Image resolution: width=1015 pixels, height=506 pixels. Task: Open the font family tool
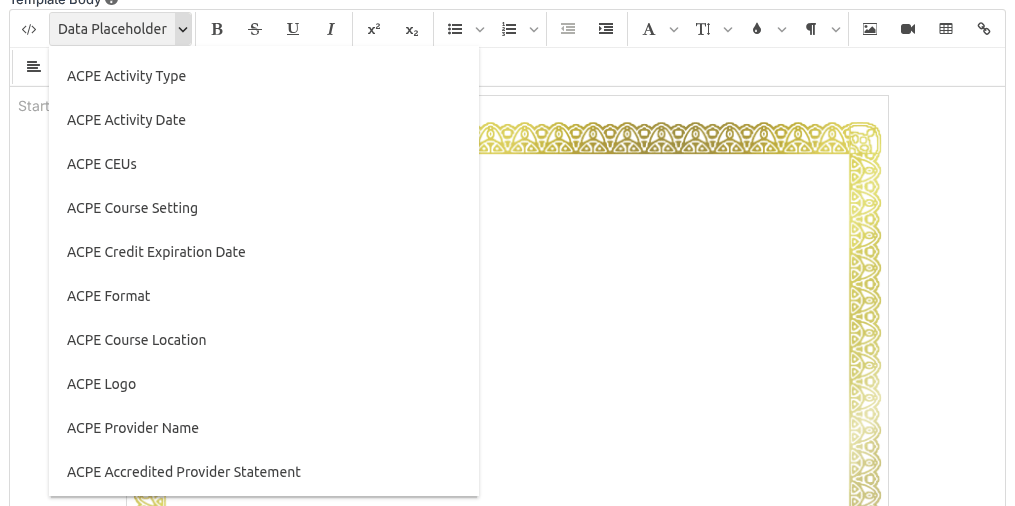649,29
